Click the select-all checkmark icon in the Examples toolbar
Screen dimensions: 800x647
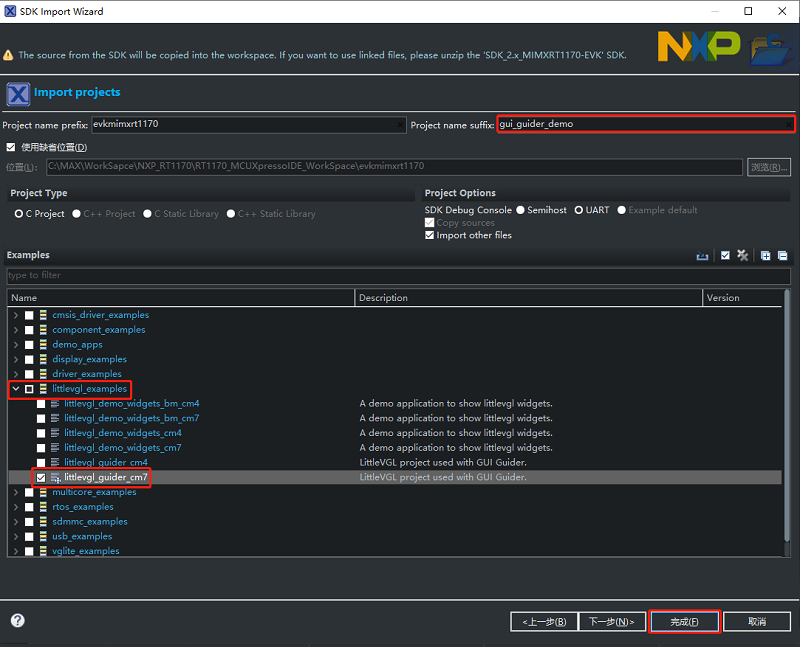tap(725, 255)
